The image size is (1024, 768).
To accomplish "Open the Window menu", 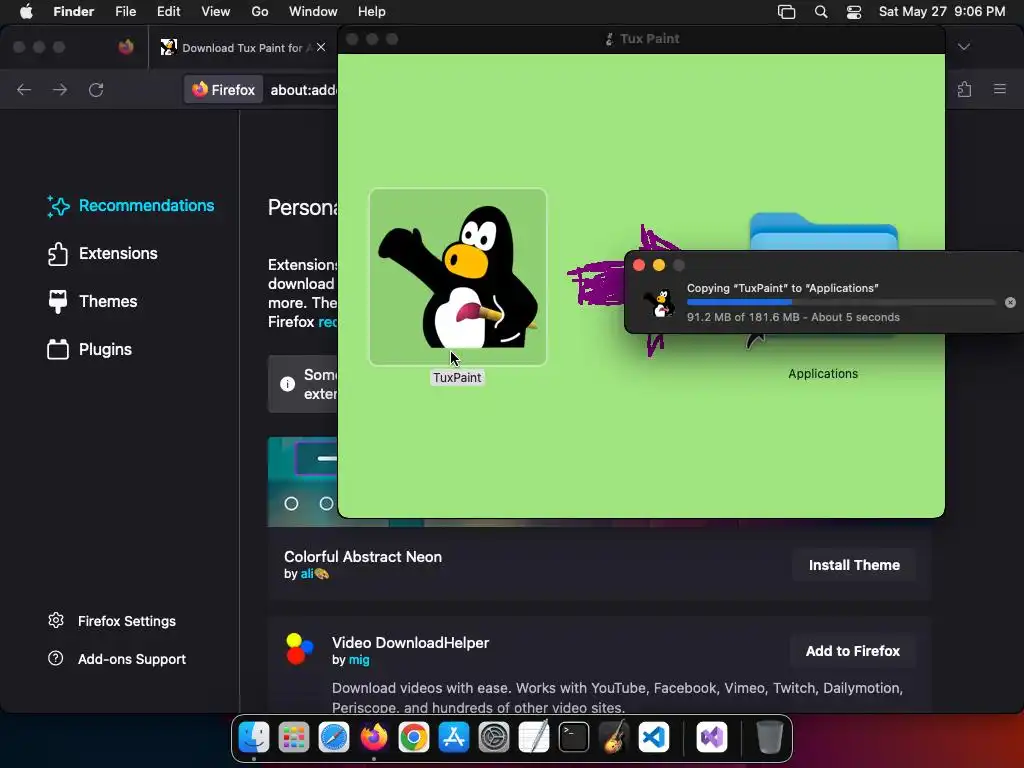I will [x=313, y=12].
